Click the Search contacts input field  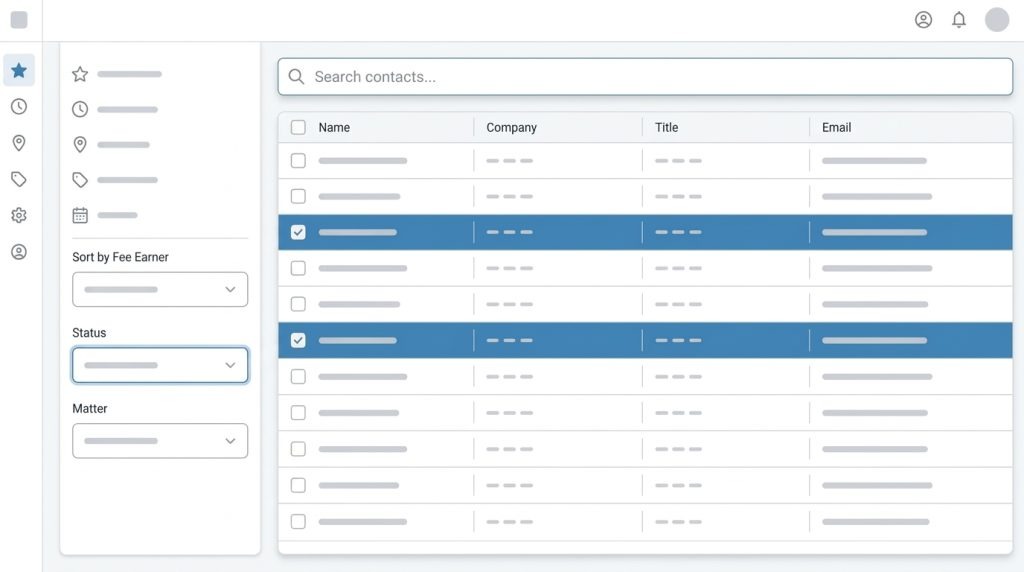click(x=645, y=77)
